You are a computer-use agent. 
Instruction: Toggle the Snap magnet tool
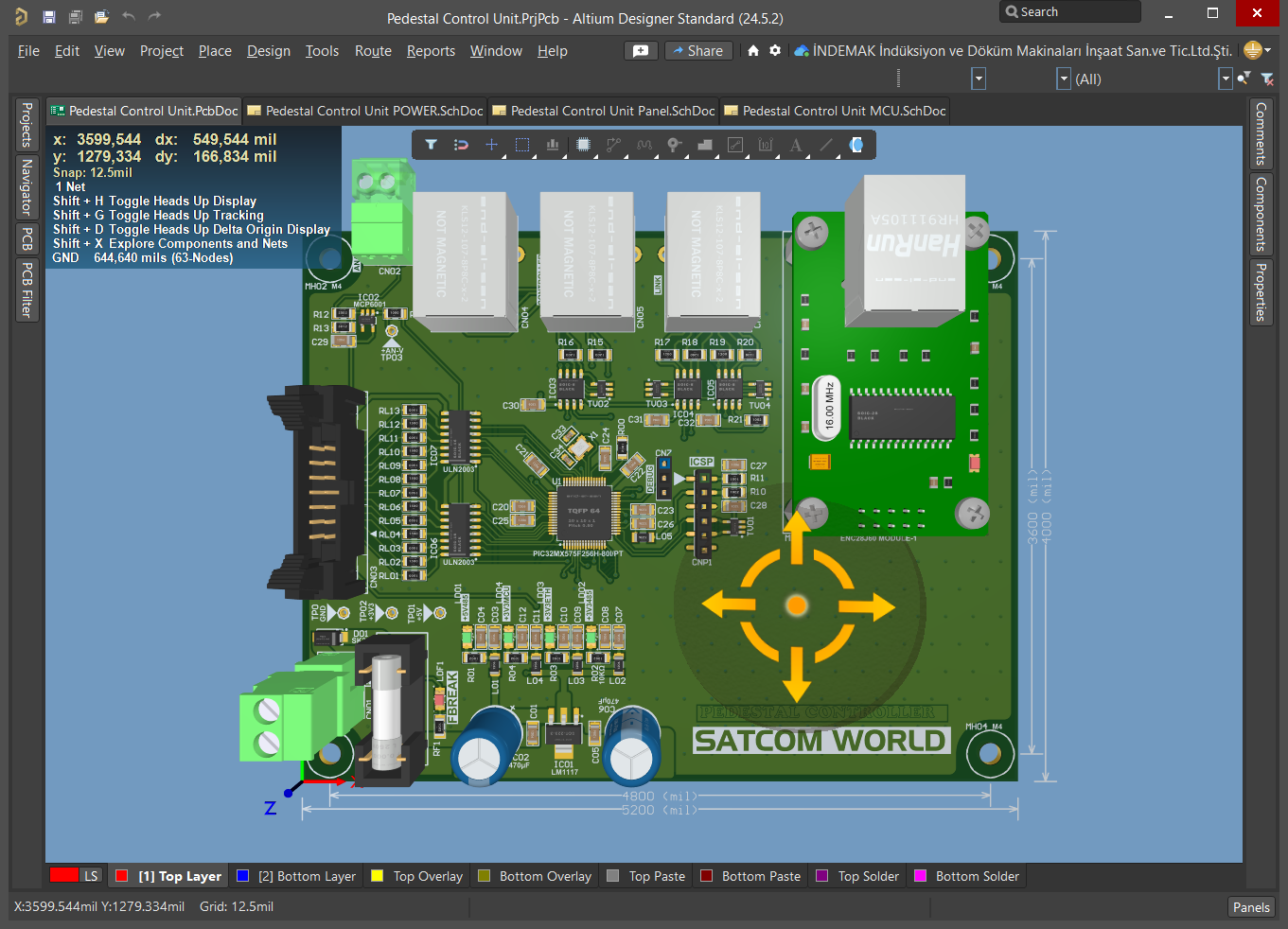[461, 145]
